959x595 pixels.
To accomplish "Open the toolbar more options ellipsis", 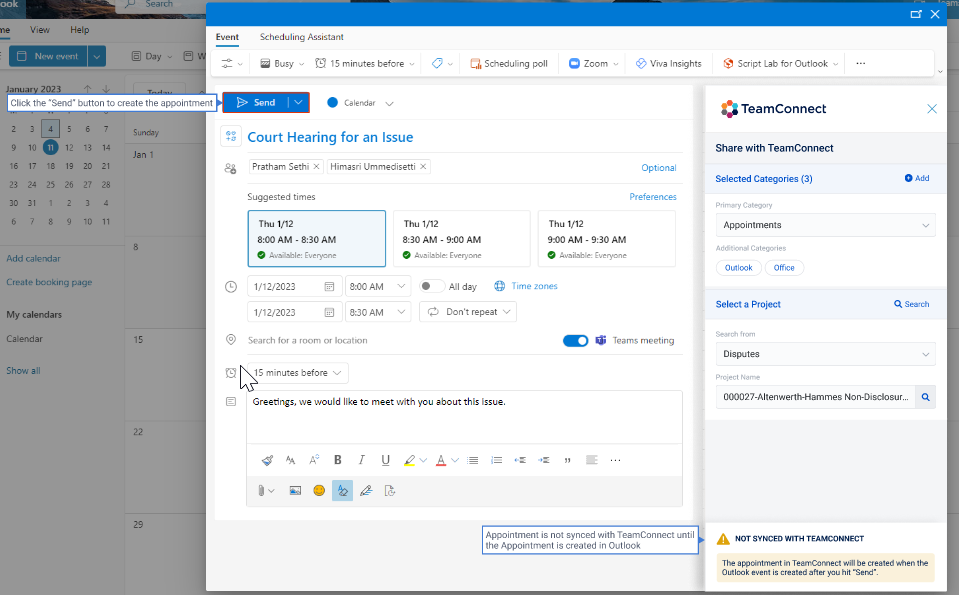I will click(x=861, y=64).
